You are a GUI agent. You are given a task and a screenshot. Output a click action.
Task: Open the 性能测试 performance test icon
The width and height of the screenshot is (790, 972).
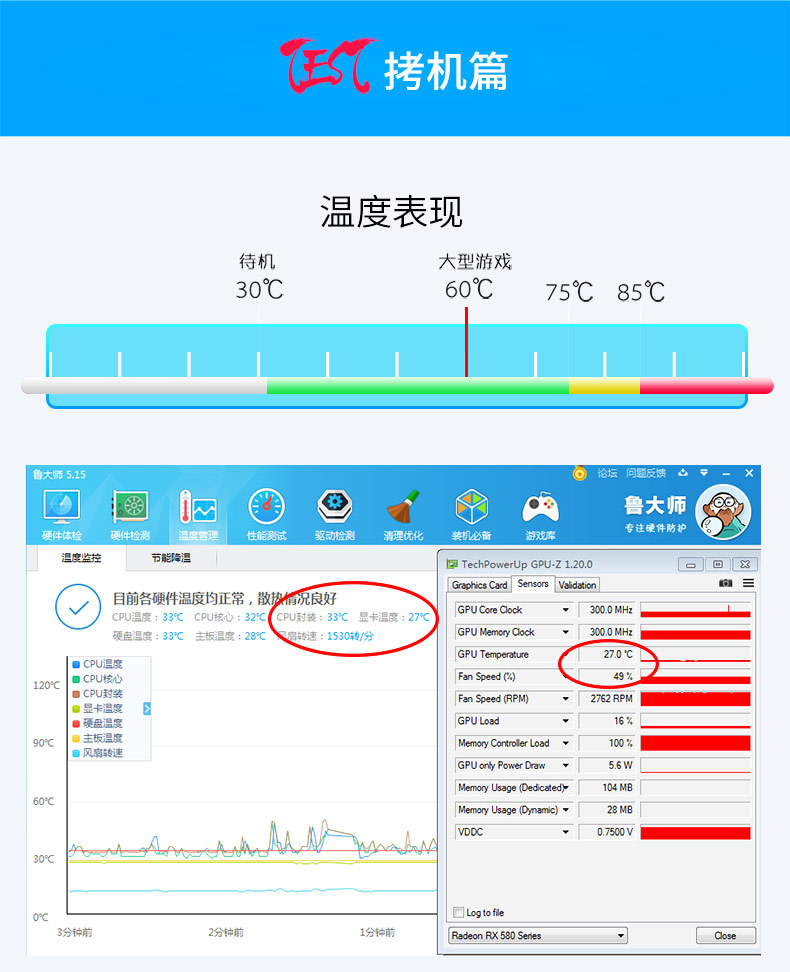click(x=267, y=515)
